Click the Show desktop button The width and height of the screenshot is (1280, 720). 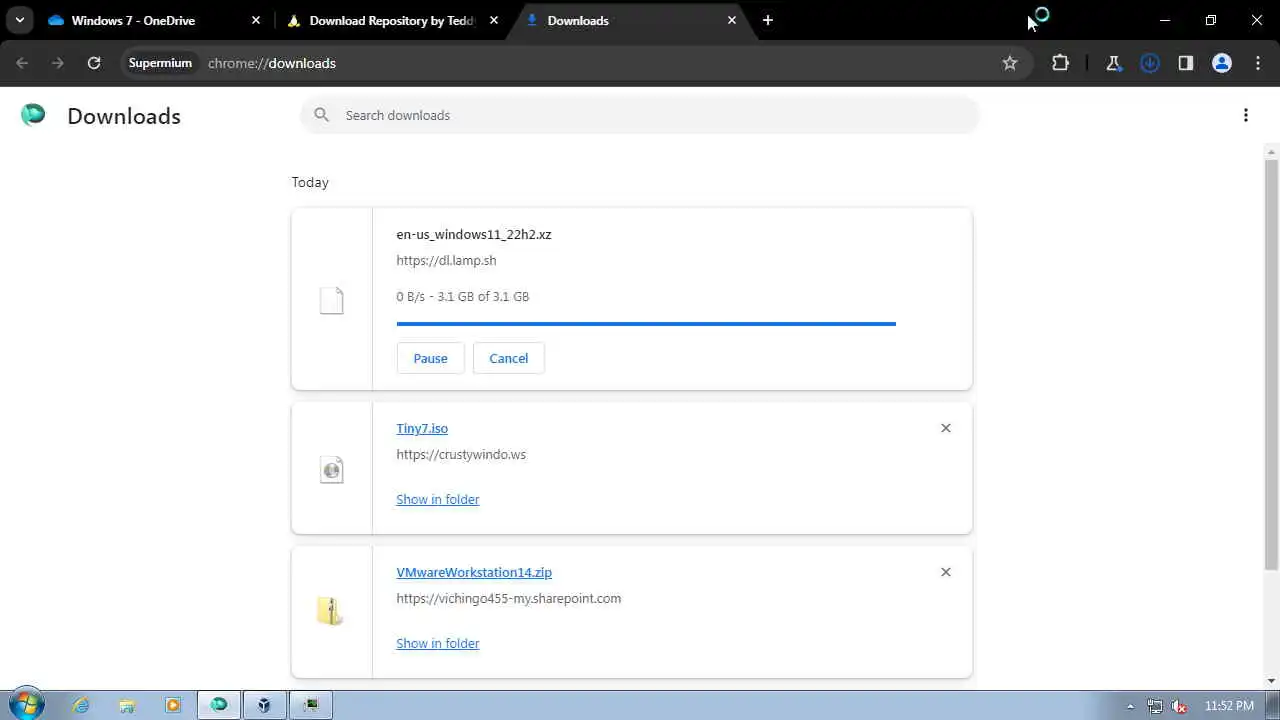(1273, 705)
